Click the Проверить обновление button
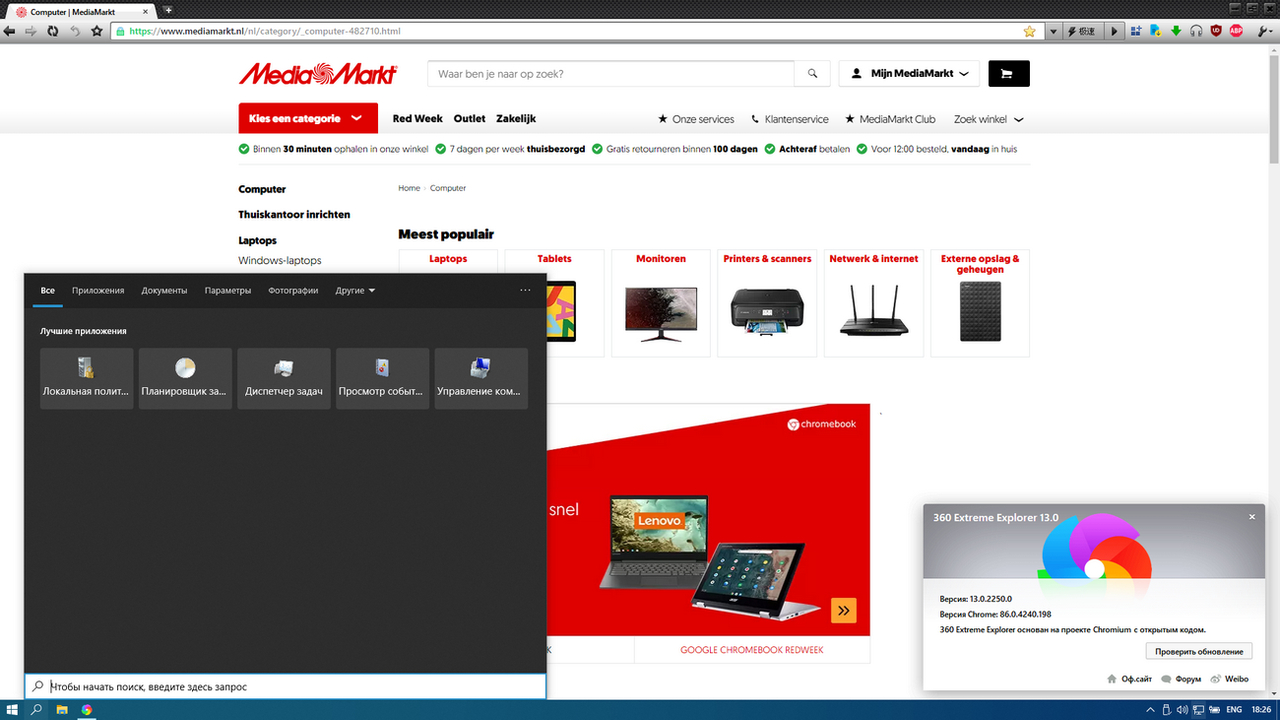 click(1199, 651)
